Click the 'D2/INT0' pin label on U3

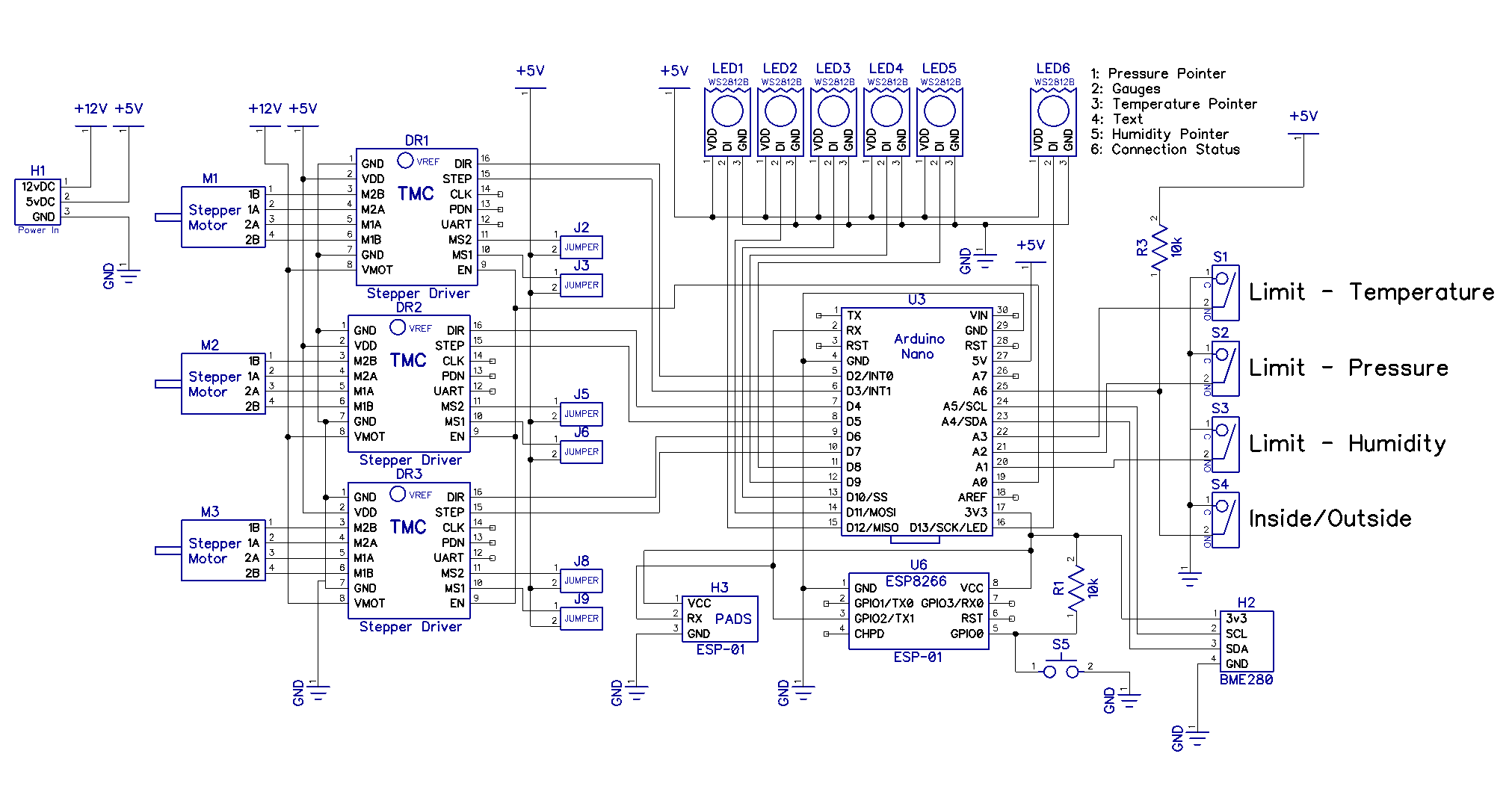pyautogui.click(x=869, y=376)
